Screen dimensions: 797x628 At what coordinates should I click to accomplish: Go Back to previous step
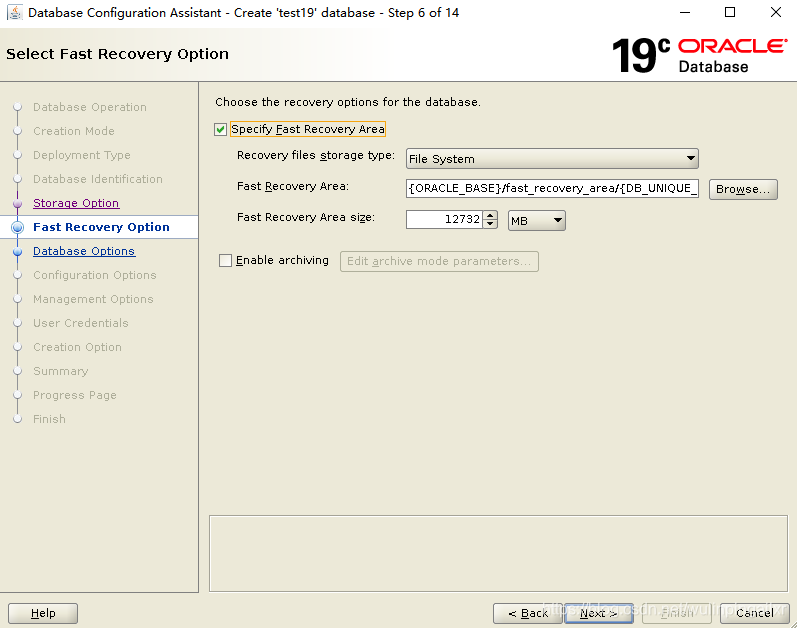pos(528,613)
